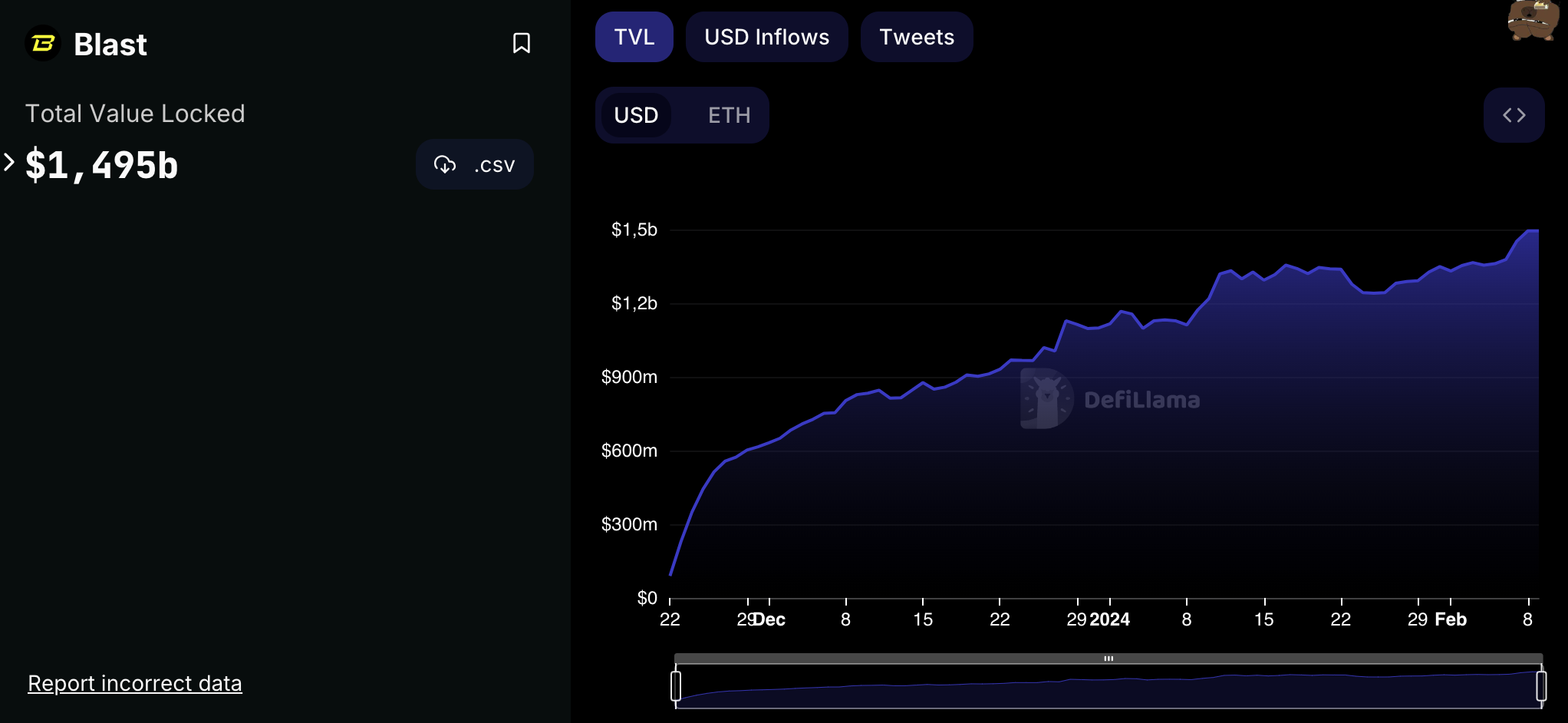The image size is (1568, 723).
Task: Click the Blast title text
Action: [110, 45]
